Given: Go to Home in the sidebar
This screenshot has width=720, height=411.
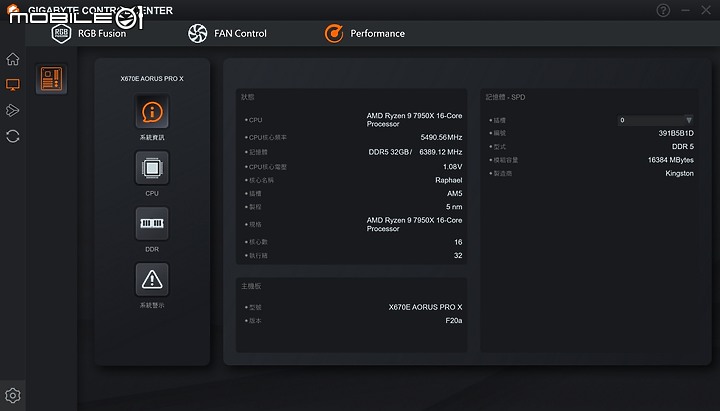Looking at the screenshot, I should tap(13, 59).
